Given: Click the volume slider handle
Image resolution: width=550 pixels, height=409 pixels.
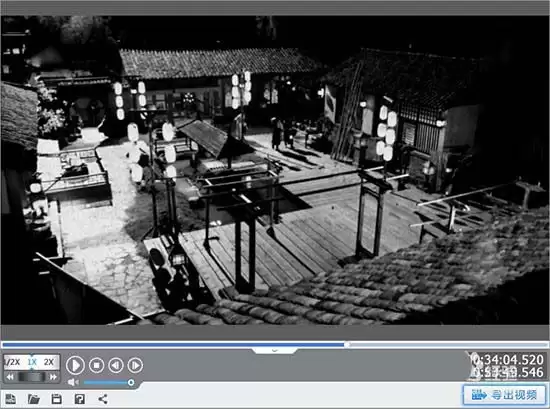Looking at the screenshot, I should coord(131,382).
